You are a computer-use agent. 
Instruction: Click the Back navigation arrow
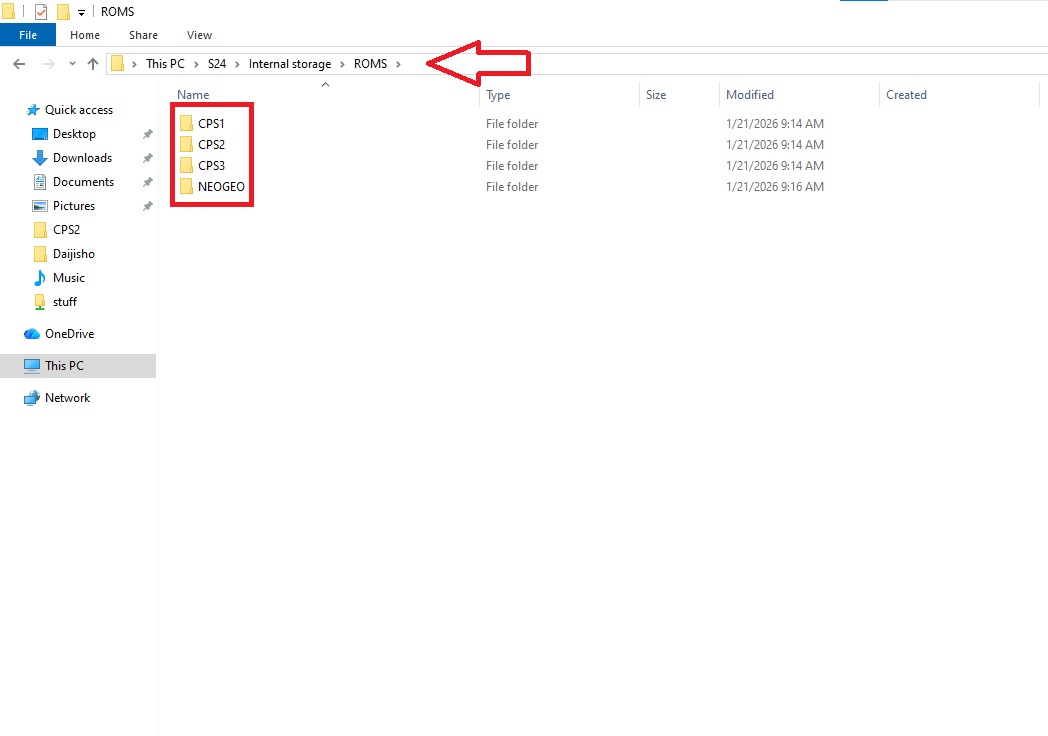click(19, 64)
